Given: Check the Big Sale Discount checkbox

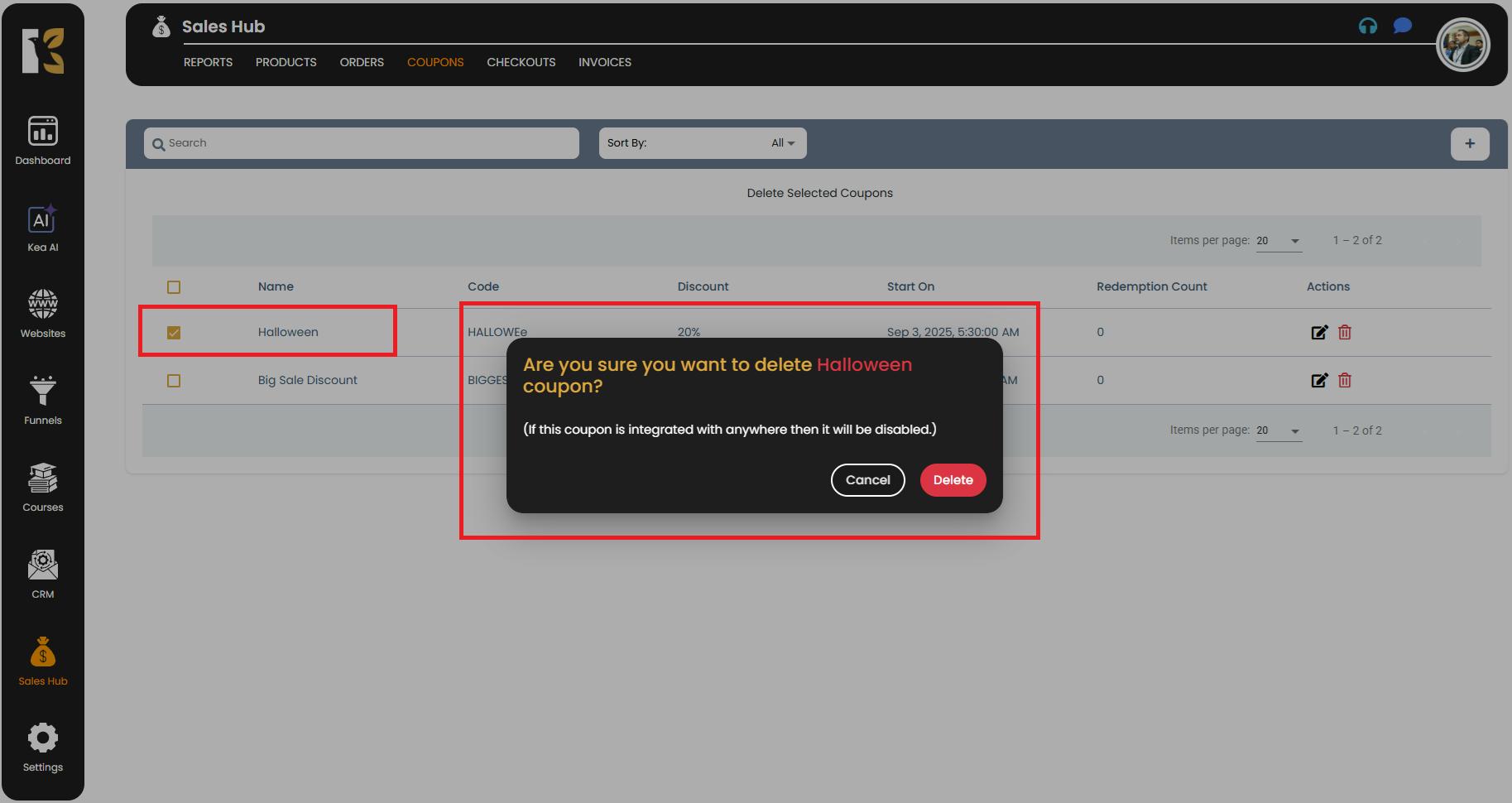Looking at the screenshot, I should (x=174, y=381).
